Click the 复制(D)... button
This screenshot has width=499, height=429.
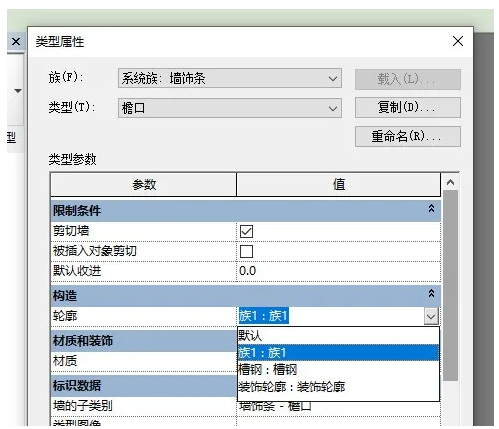[x=408, y=107]
